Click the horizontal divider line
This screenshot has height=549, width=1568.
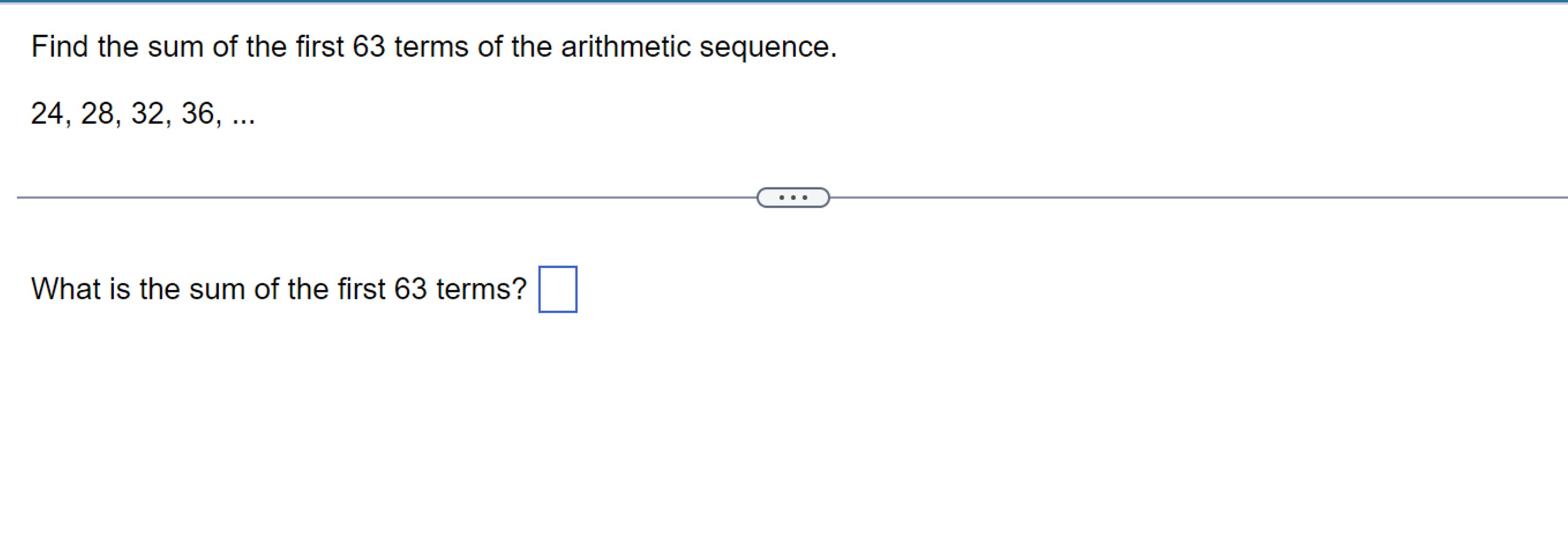click(365, 196)
